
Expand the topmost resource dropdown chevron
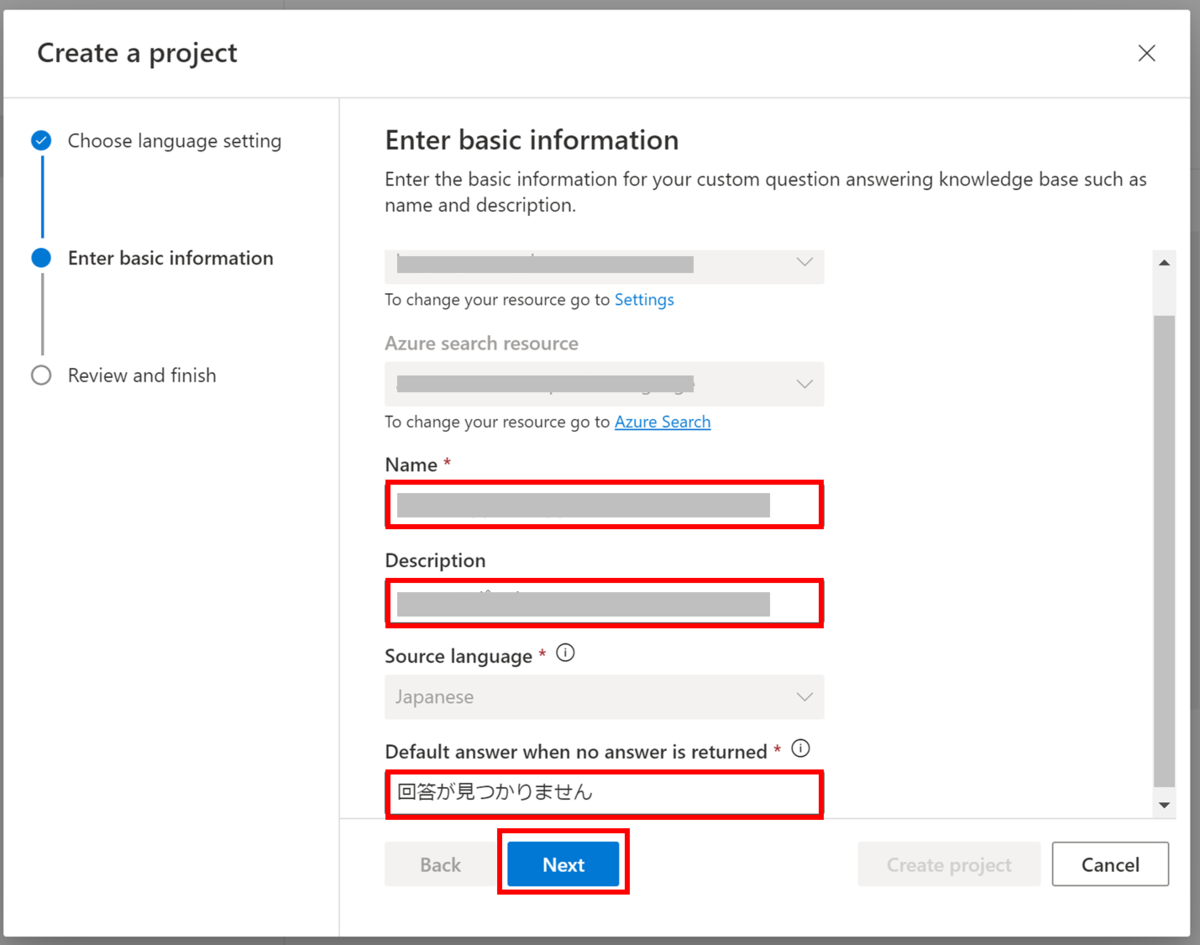[804, 262]
